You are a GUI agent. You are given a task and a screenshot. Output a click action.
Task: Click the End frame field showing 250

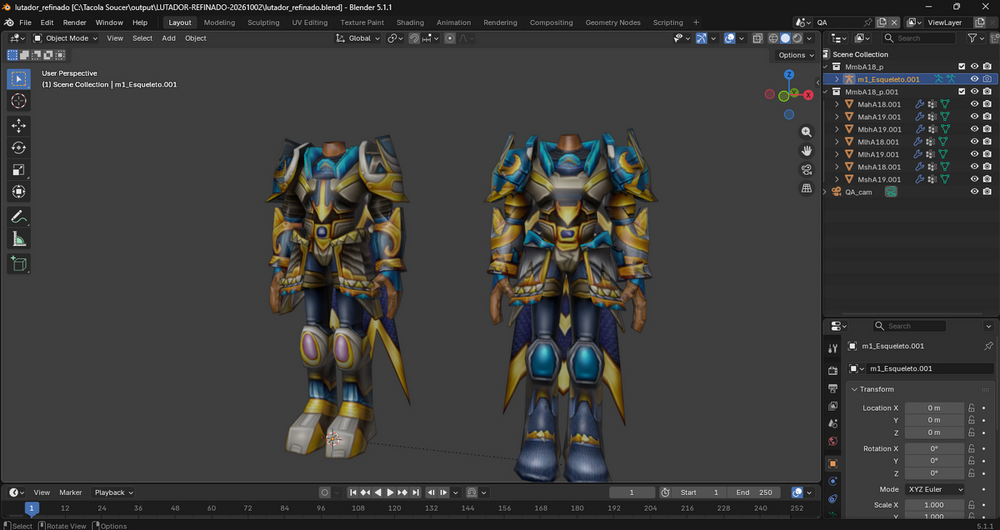pos(754,492)
